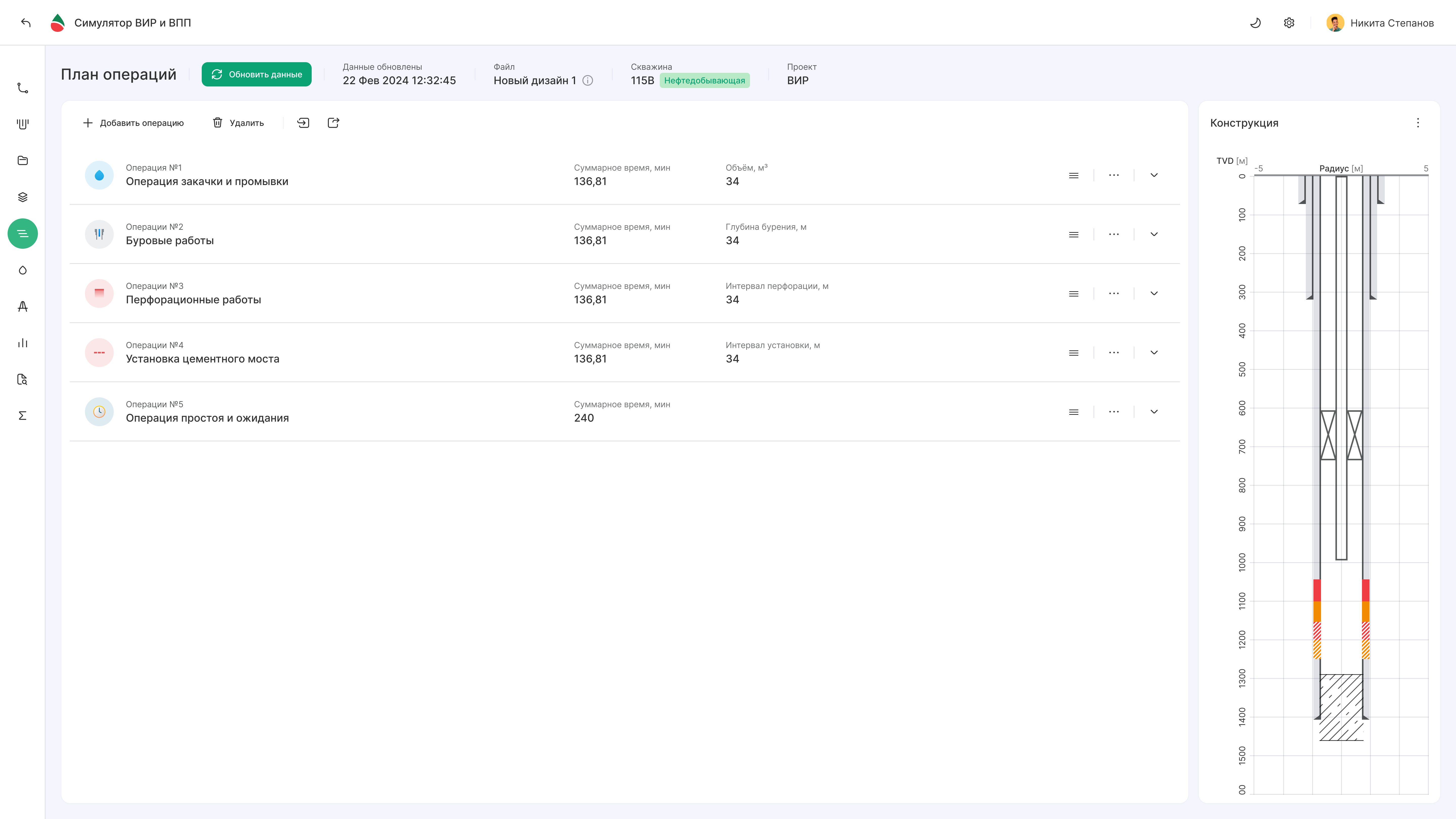Click the import icon next to Удалить

(304, 123)
